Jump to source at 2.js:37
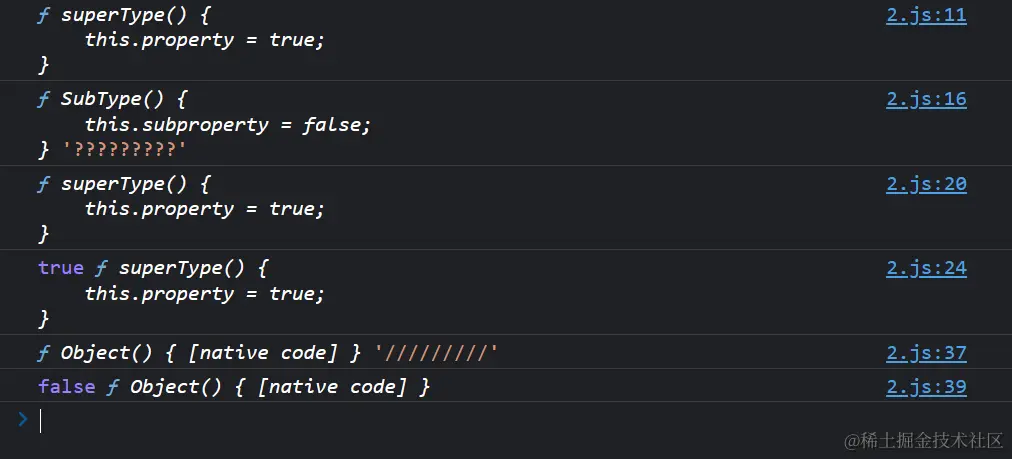Viewport: 1012px width, 459px height. [926, 353]
